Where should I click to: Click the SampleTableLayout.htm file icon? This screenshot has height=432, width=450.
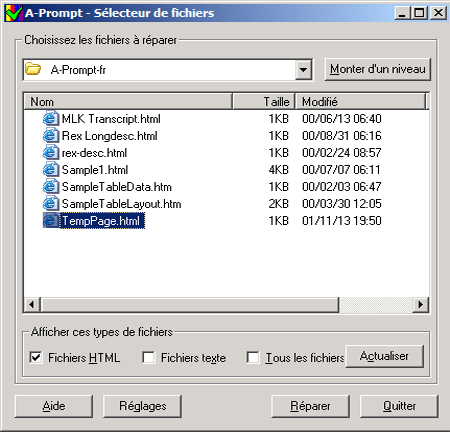point(51,204)
